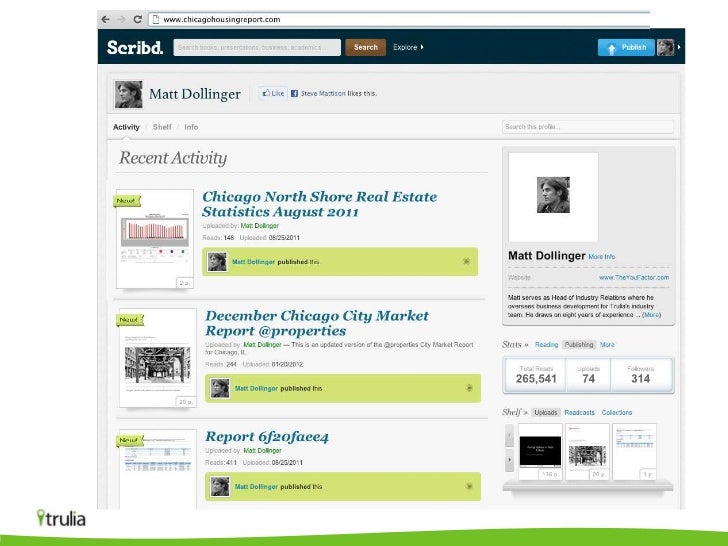Click the browser forward arrow

[122, 20]
